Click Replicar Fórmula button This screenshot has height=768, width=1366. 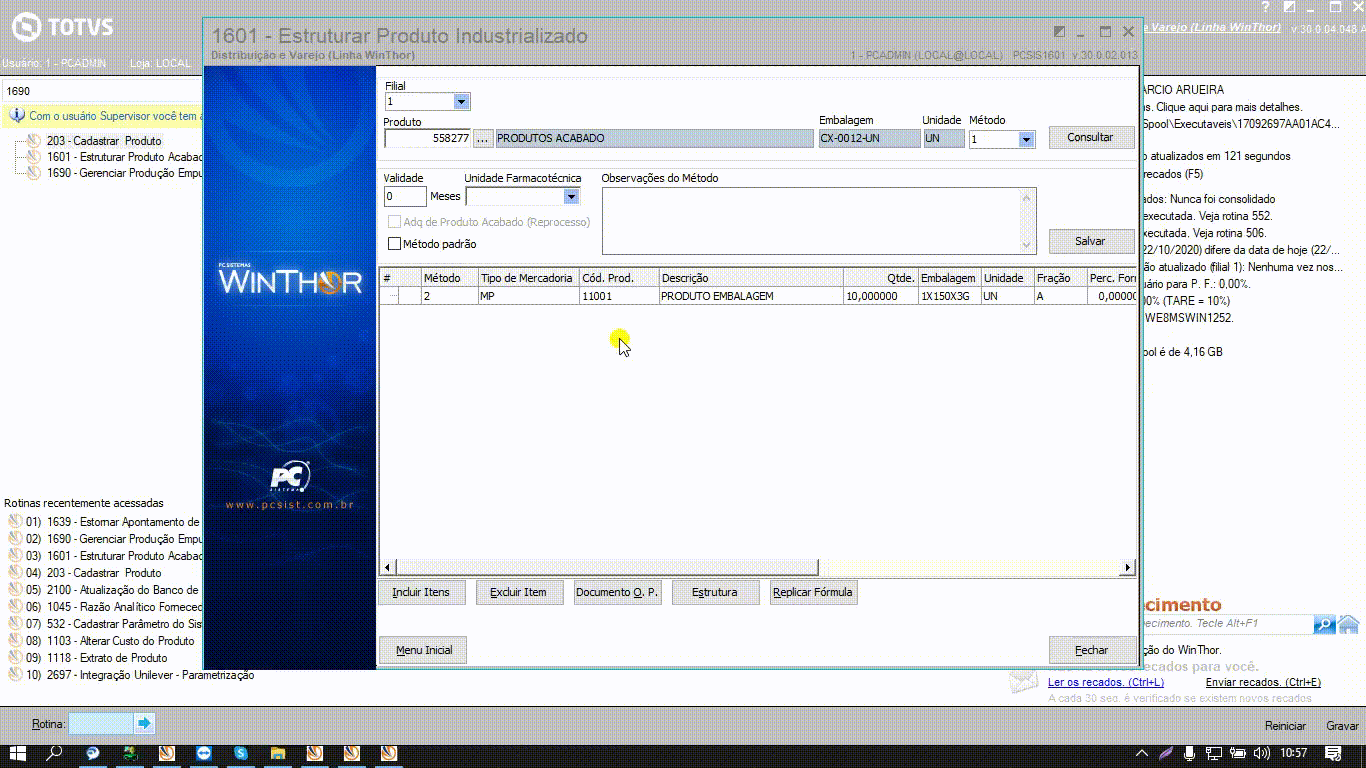813,592
